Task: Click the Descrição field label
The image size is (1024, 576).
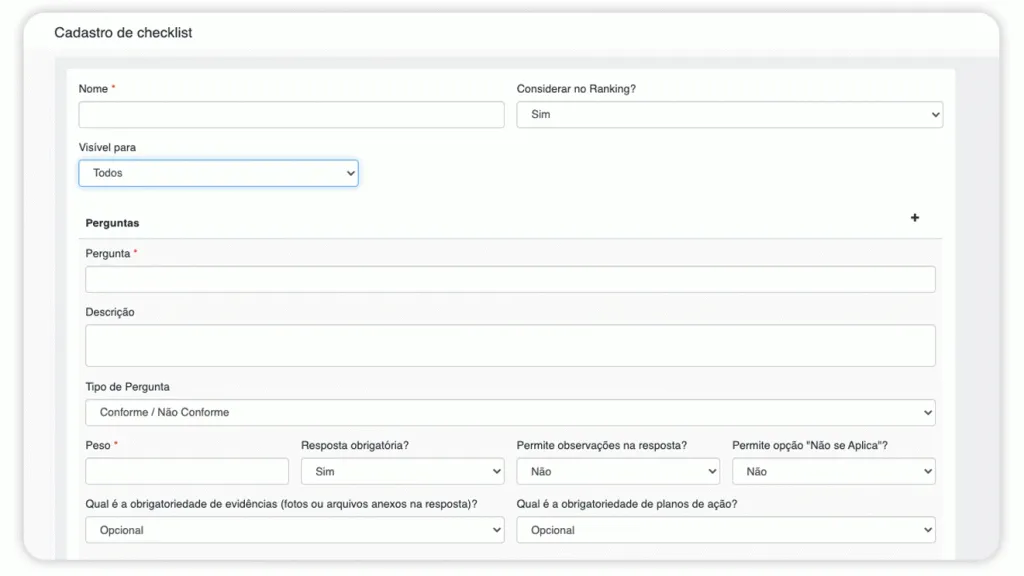Action: coord(110,312)
